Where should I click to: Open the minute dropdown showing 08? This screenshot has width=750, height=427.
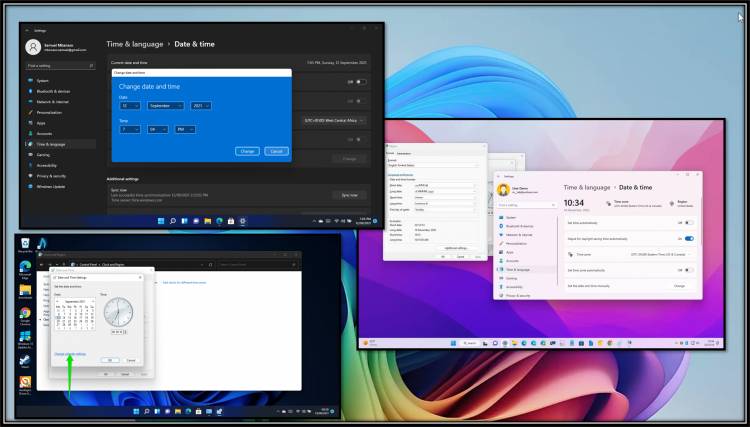[158, 129]
